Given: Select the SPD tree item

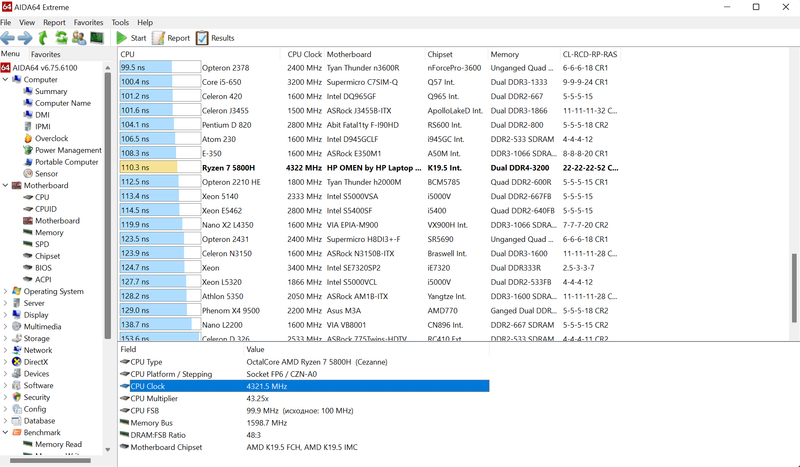Looking at the screenshot, I should 36,244.
